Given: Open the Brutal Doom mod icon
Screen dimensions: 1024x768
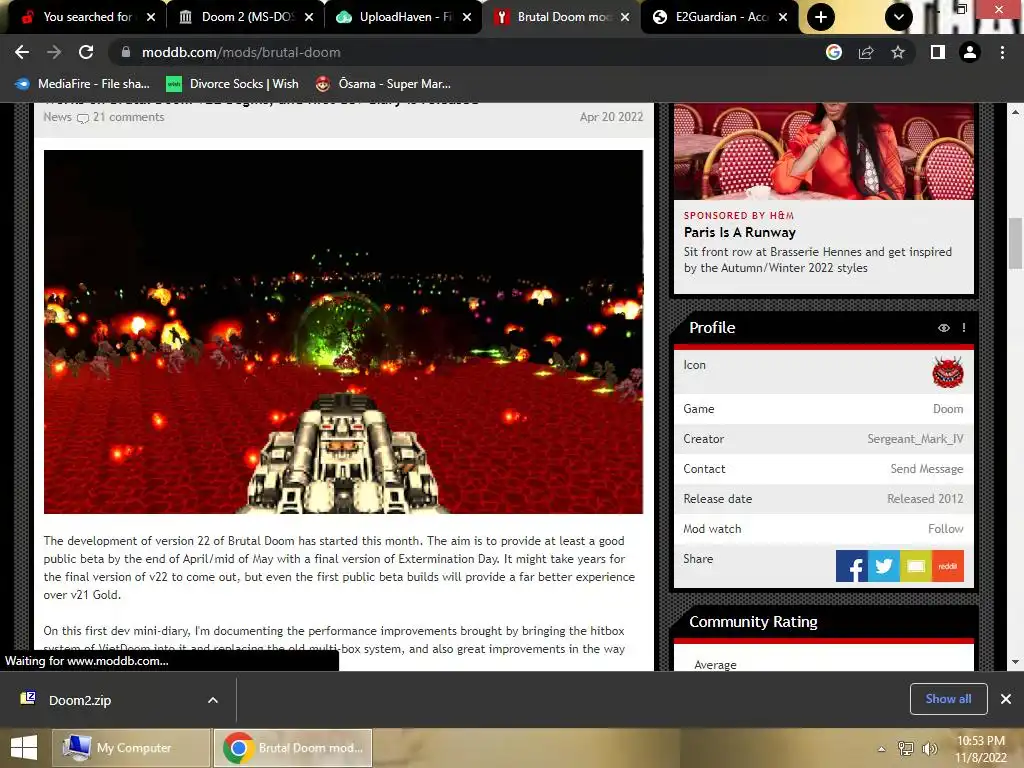Looking at the screenshot, I should click(x=948, y=372).
